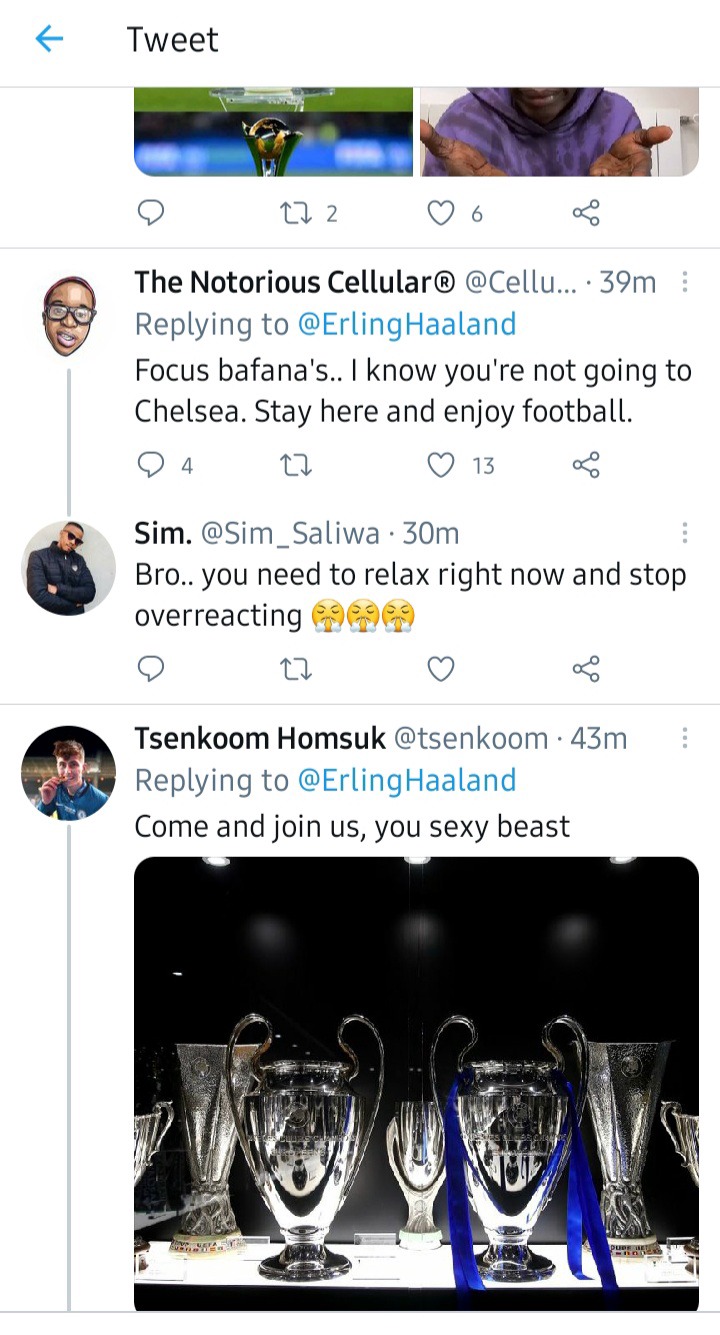Retweet Sim's overreacting tweet

(295, 668)
